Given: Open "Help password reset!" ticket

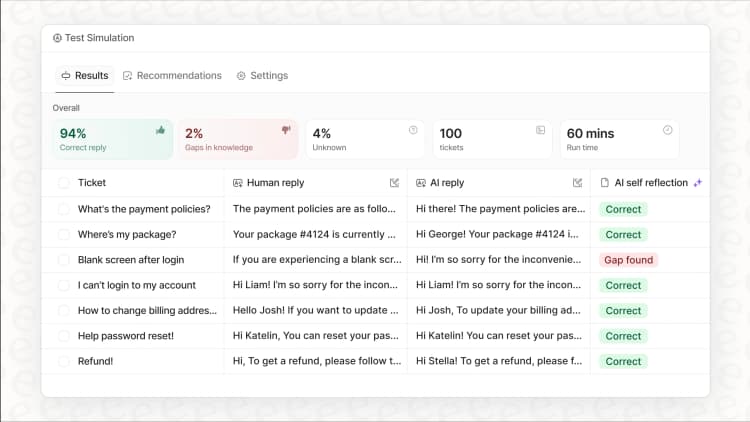Looking at the screenshot, I should point(126,336).
